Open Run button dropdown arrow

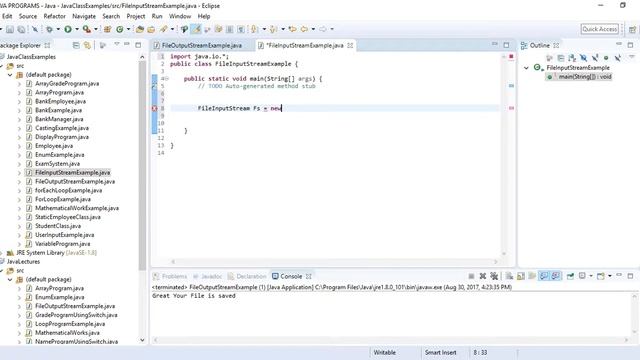[76, 29]
